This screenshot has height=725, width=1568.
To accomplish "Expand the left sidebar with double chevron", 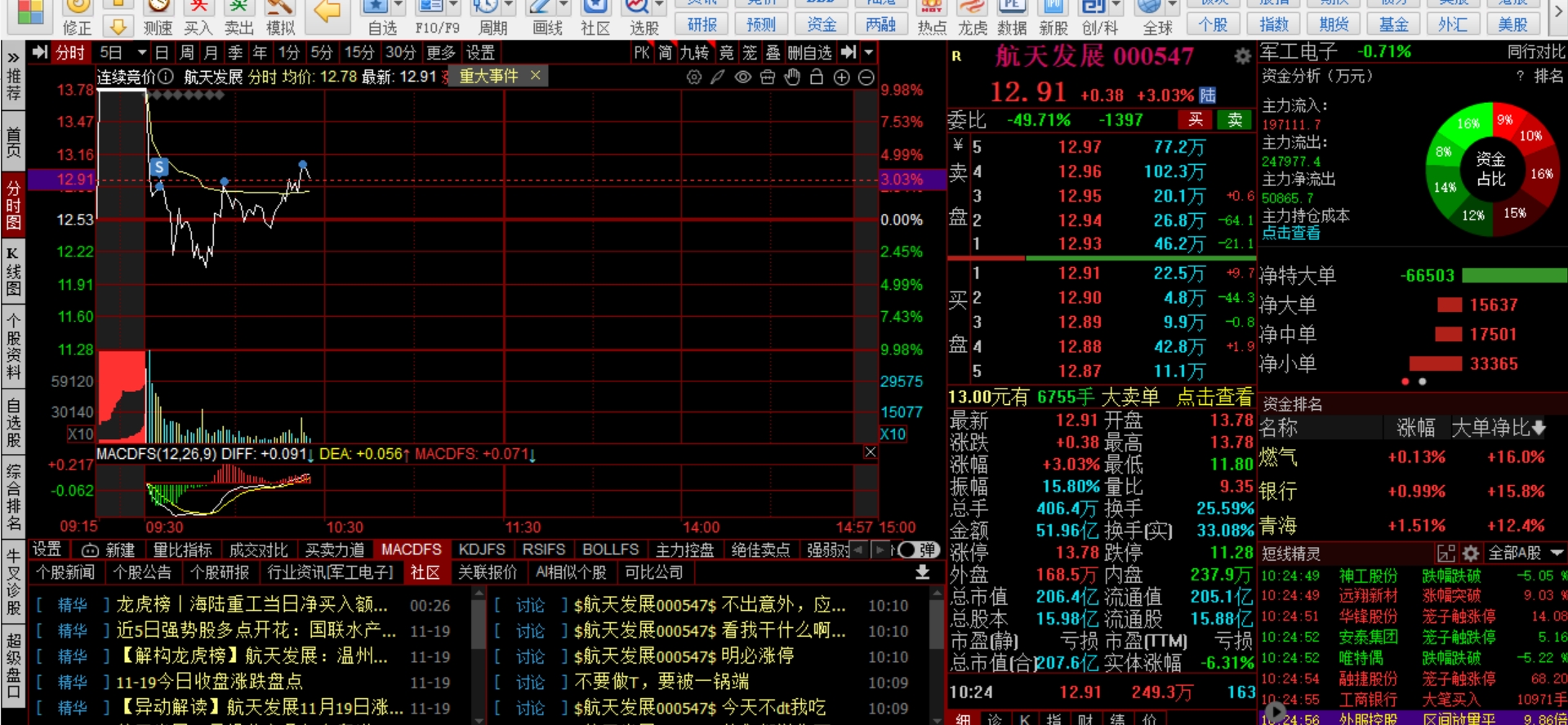I will click(x=13, y=58).
